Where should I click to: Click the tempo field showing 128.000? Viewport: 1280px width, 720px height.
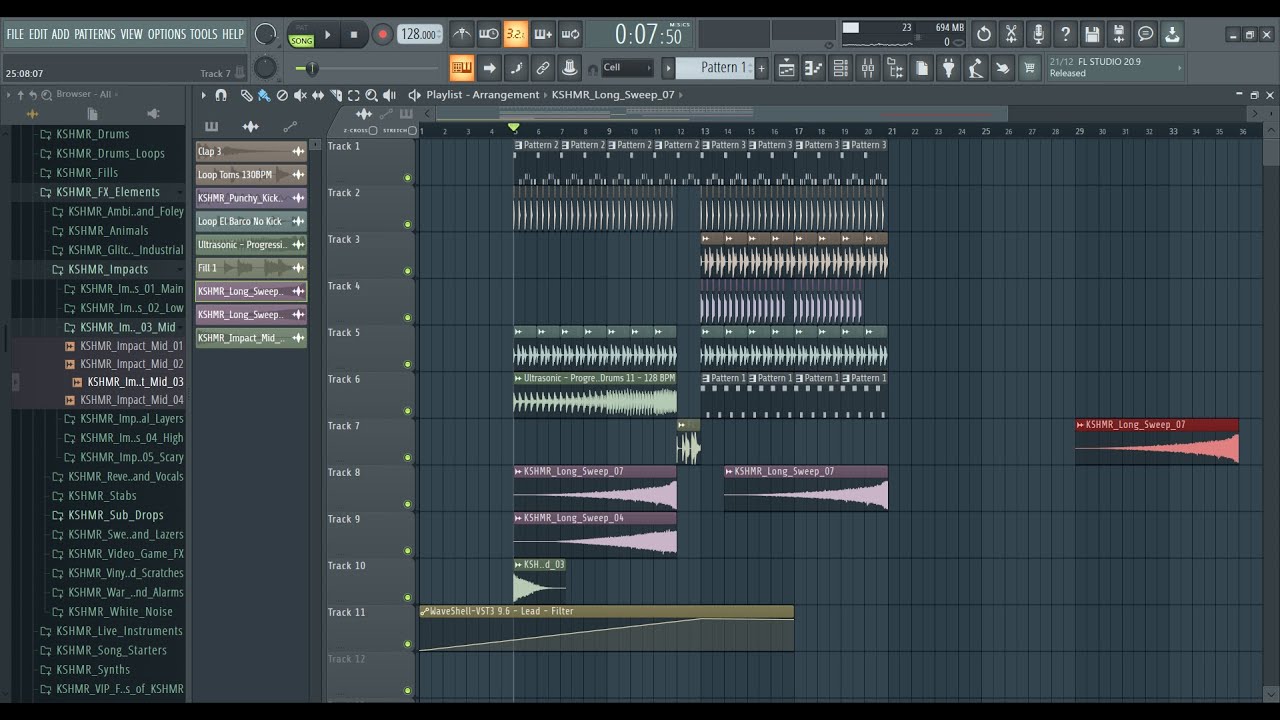coord(420,34)
